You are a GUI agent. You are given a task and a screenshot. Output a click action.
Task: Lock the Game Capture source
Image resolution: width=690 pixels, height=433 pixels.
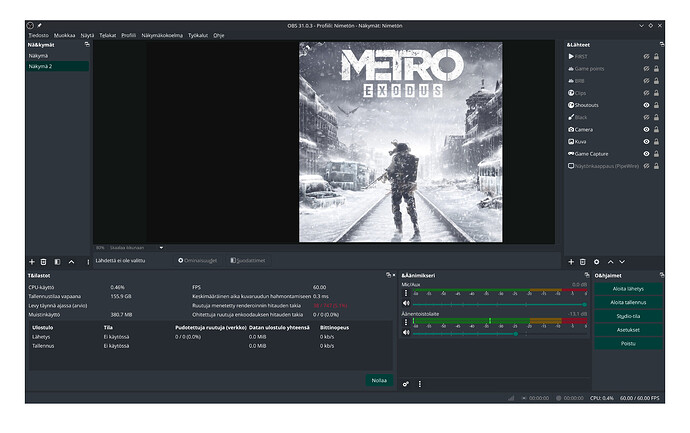(x=656, y=154)
